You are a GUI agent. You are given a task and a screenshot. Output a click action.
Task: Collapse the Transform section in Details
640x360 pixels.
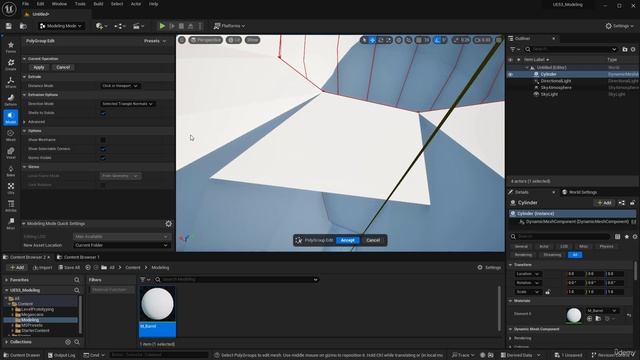pyautogui.click(x=511, y=265)
